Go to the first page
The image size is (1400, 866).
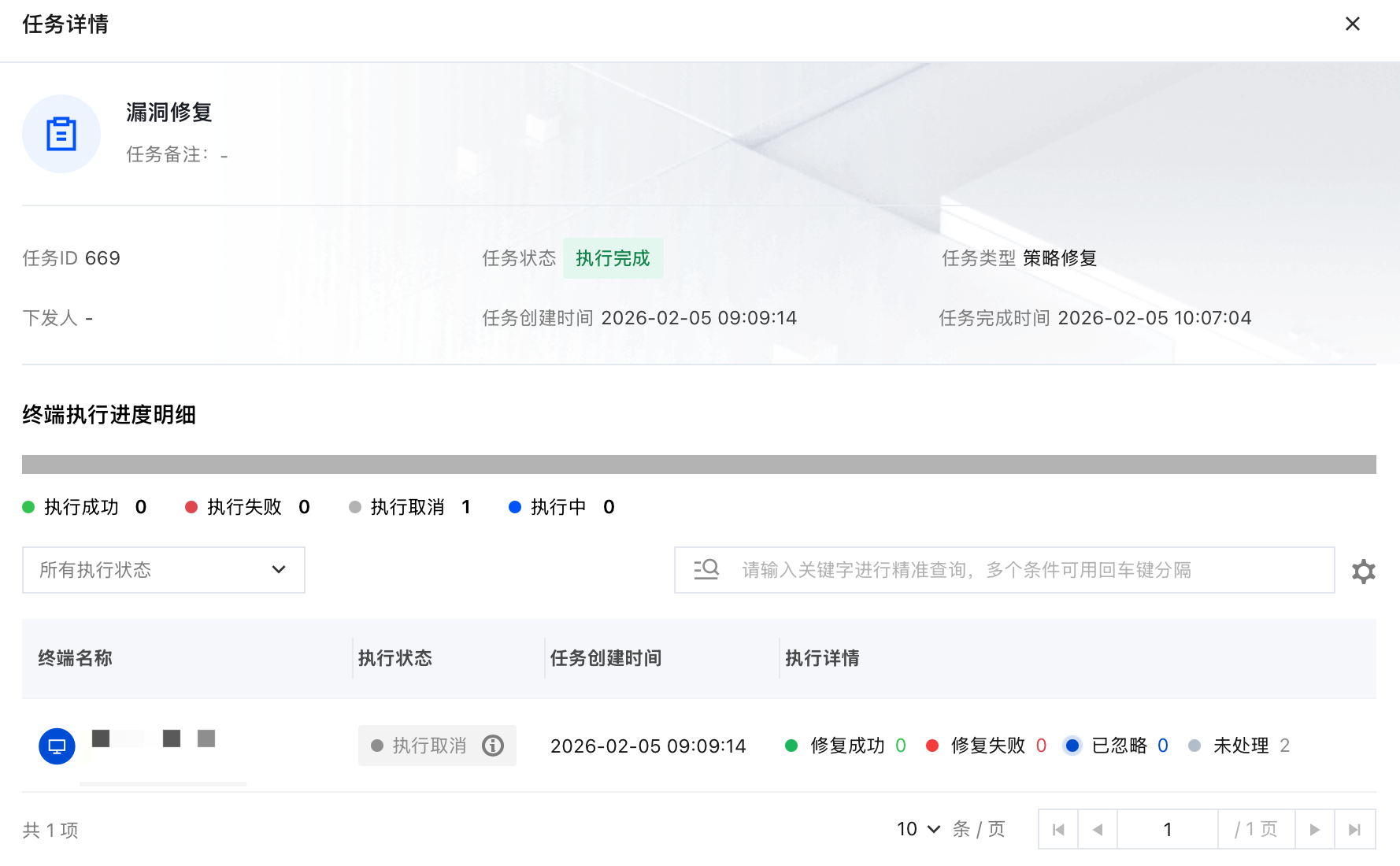coord(1058,830)
